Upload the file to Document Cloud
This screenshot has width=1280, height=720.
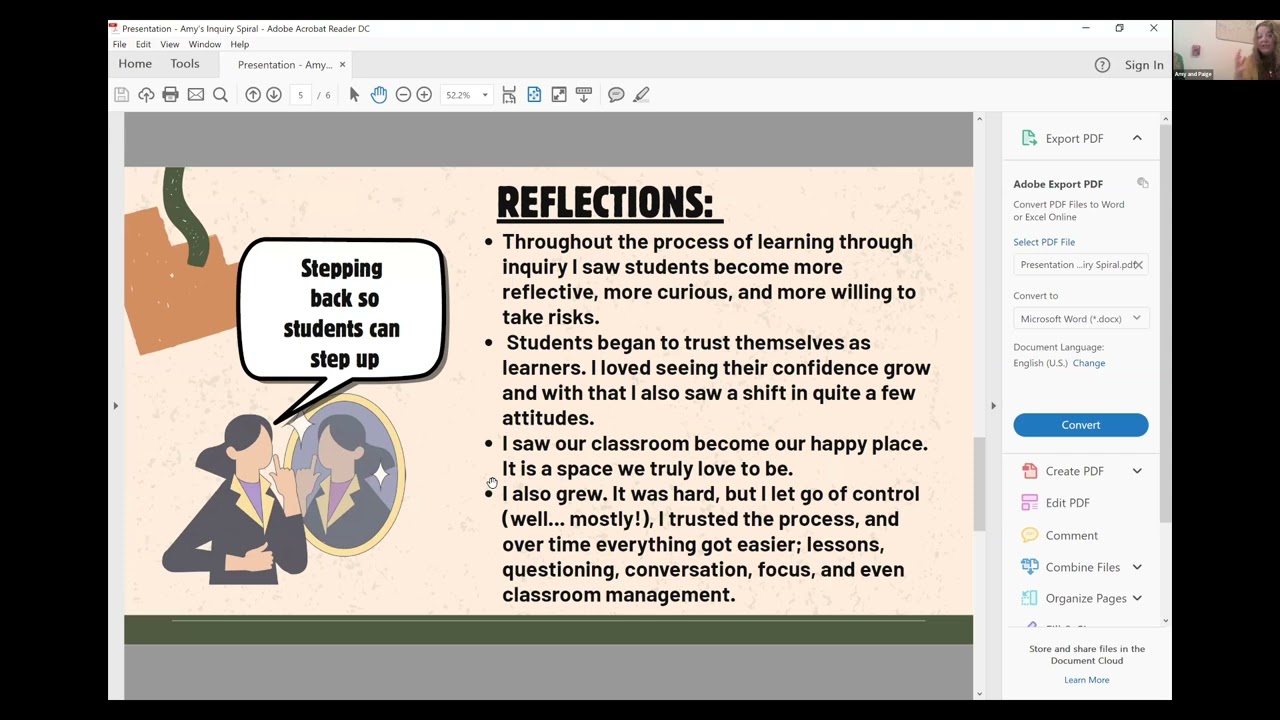click(146, 95)
